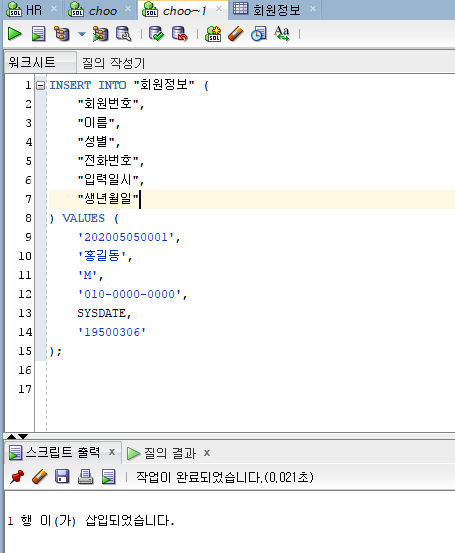Open Unshared SQL Worksheet icon
455x553 pixels.
(213, 34)
